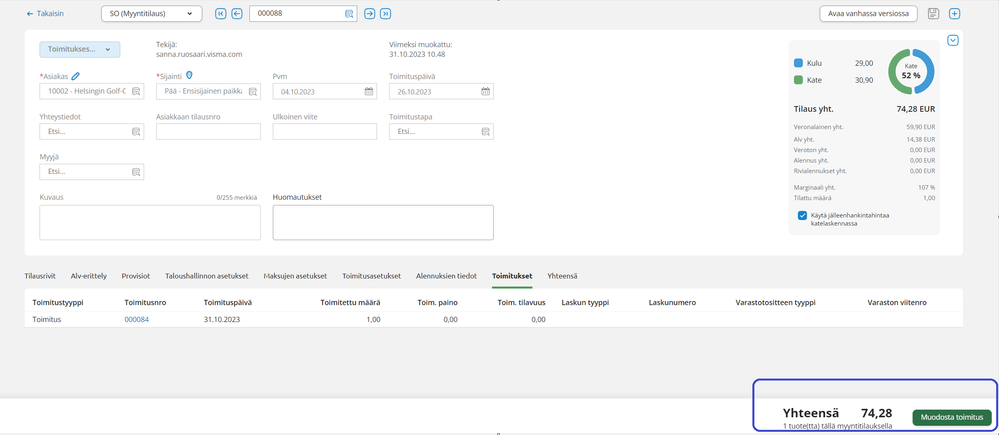Click the Muodosta toimitus button
The height and width of the screenshot is (435, 999).
(x=951, y=417)
